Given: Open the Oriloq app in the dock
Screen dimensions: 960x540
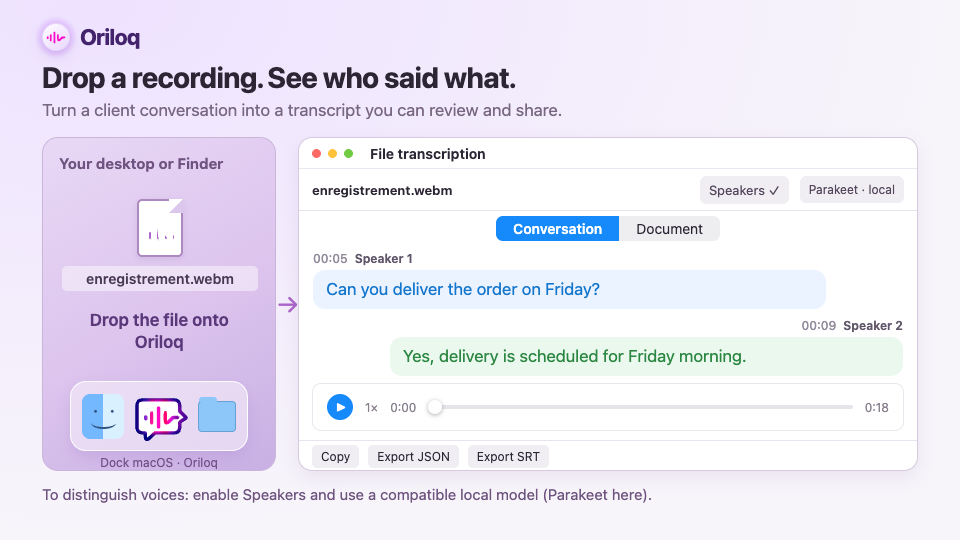Looking at the screenshot, I should 160,418.
